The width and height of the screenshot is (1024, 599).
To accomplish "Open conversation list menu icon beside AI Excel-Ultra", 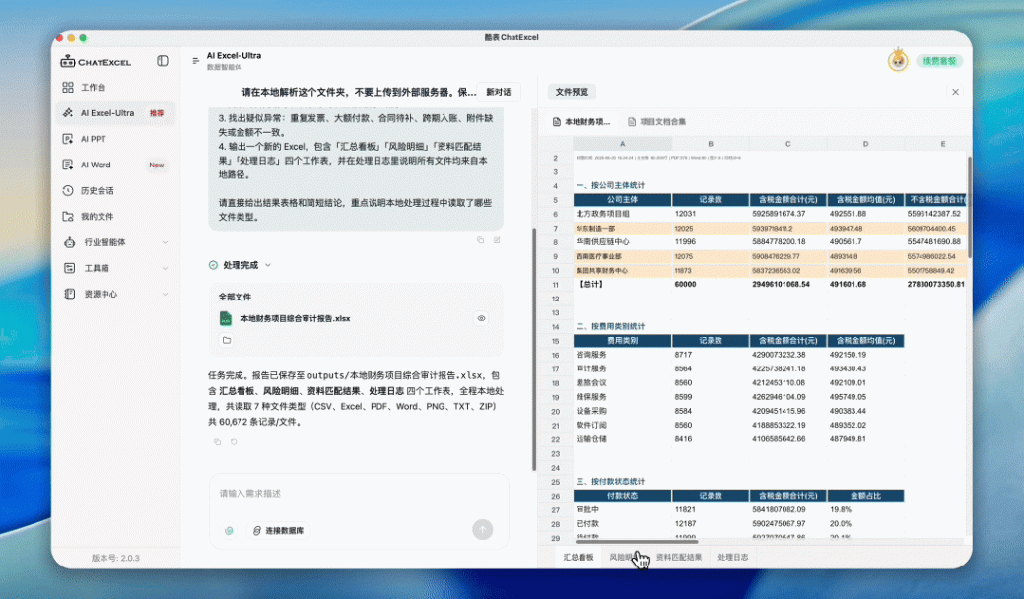I will pos(195,61).
